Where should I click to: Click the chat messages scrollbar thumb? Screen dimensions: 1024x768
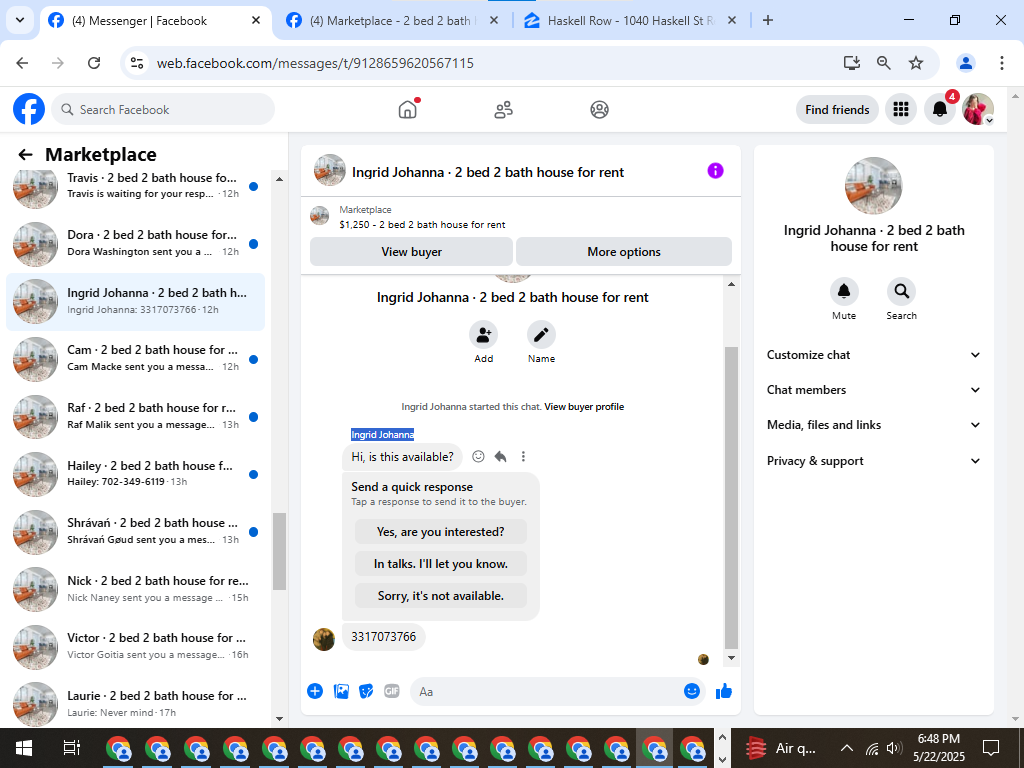coord(731,498)
